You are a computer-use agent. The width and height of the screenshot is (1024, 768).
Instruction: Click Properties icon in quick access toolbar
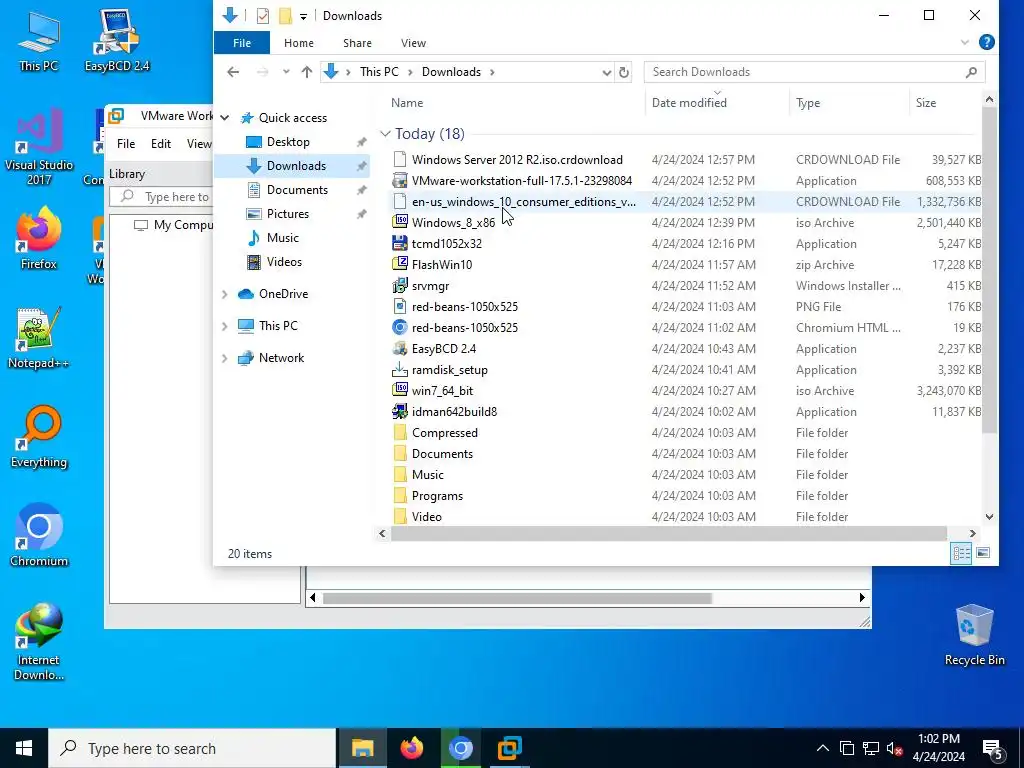click(x=263, y=16)
